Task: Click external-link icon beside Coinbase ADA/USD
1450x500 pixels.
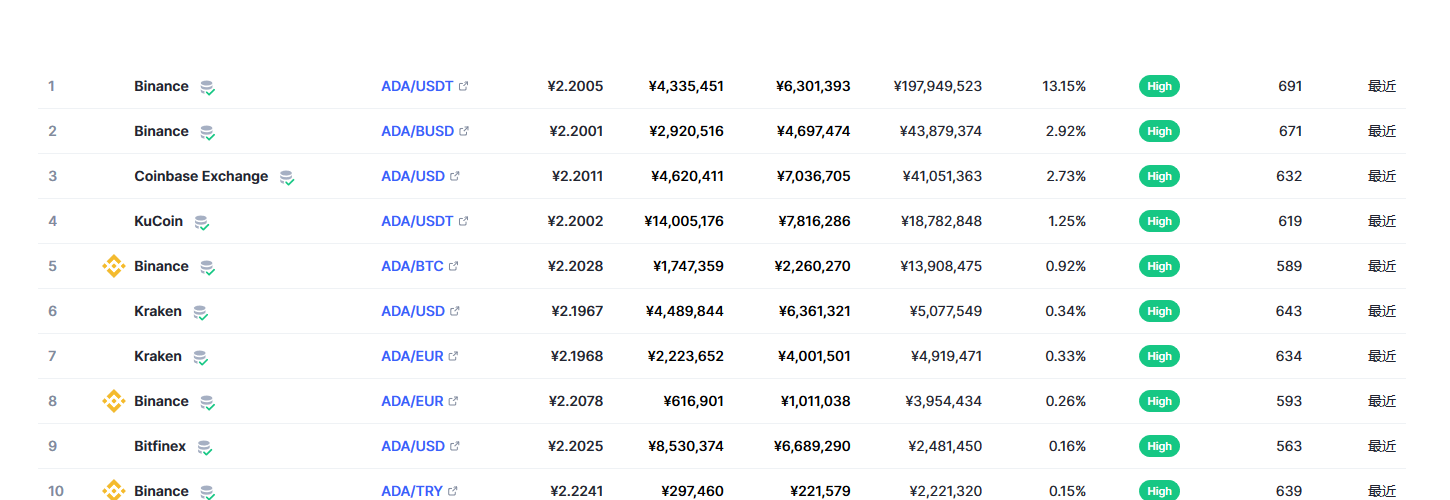Action: coord(455,176)
